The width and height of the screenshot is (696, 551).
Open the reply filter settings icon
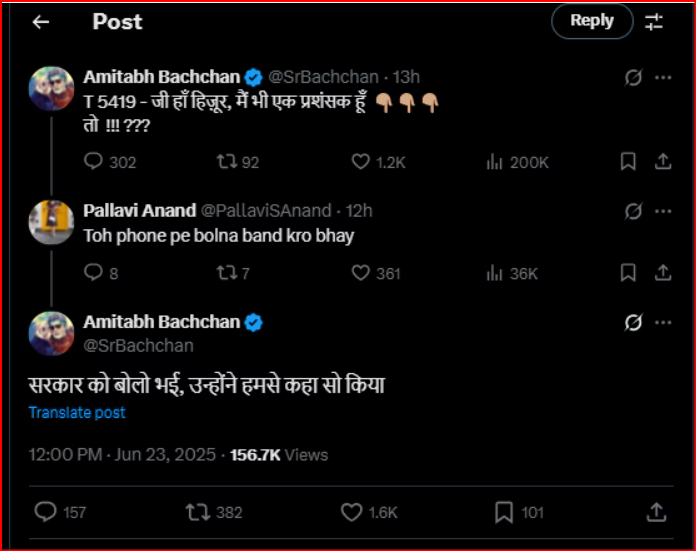point(654,22)
